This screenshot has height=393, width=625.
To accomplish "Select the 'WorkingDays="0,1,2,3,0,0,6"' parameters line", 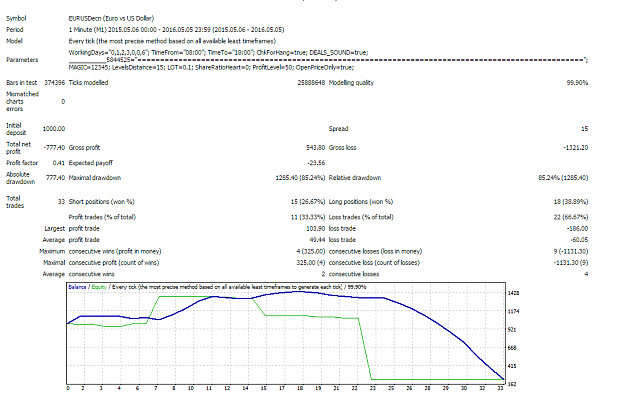I will [218, 53].
